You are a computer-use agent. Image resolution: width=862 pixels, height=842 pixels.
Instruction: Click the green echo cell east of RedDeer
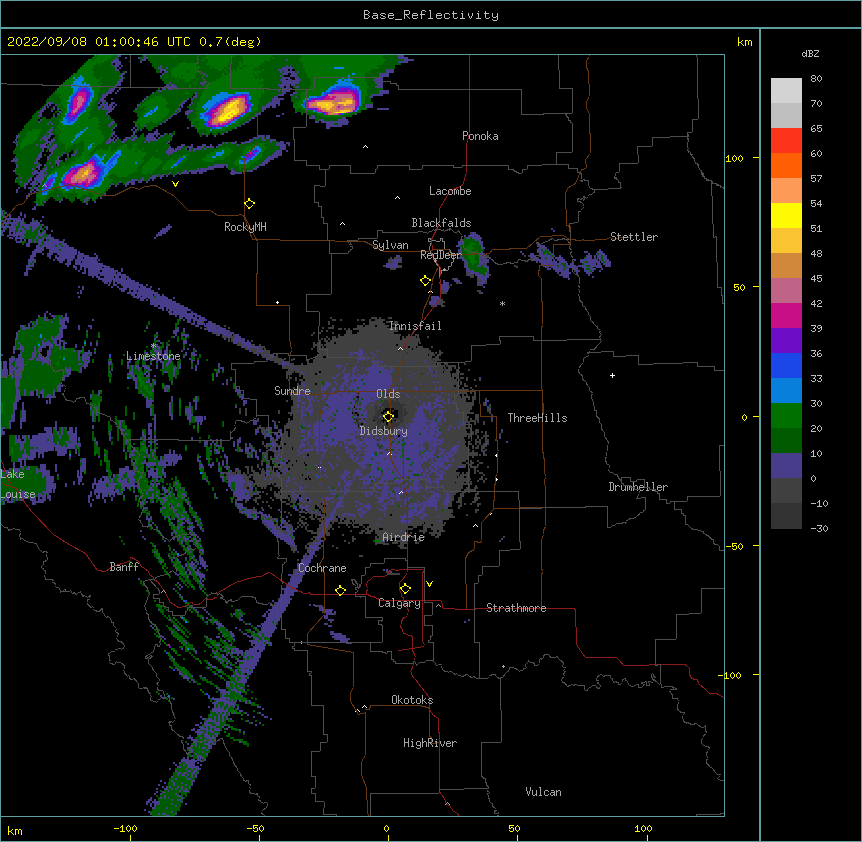pos(473,257)
